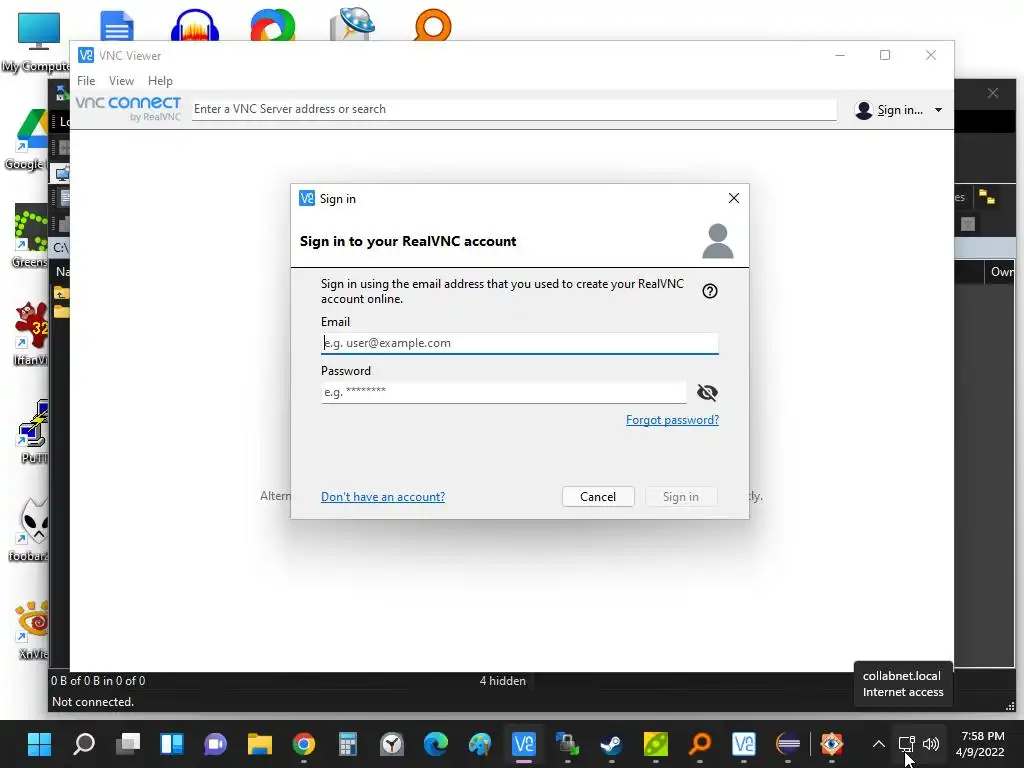This screenshot has width=1024, height=768.
Task: Click the network tray icon
Action: point(906,744)
